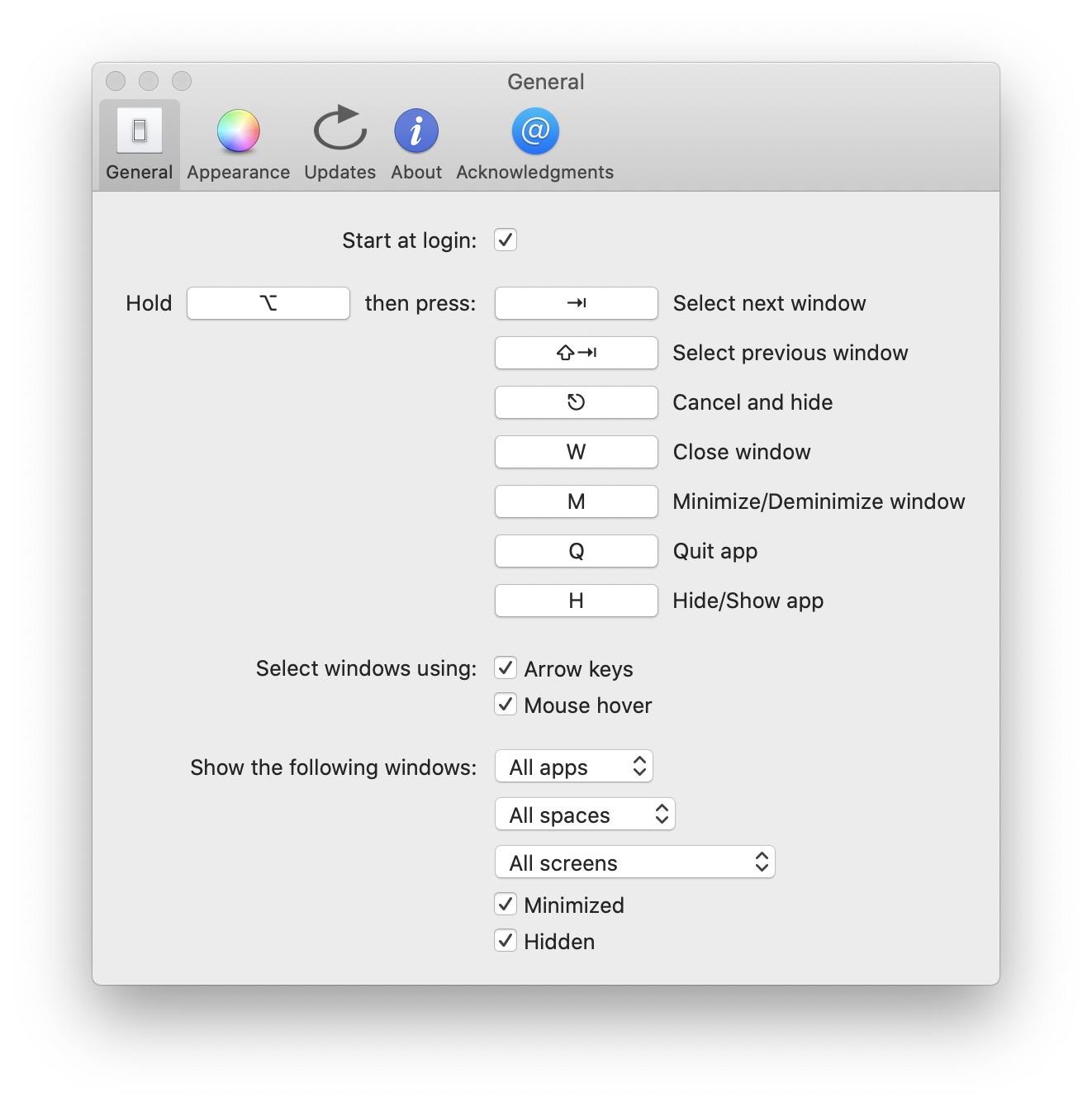
Task: Open the All spaces dropdown
Action: [x=585, y=815]
